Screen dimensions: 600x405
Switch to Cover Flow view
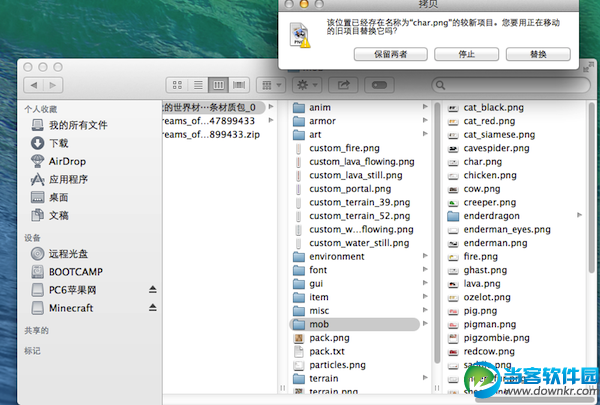click(x=239, y=85)
